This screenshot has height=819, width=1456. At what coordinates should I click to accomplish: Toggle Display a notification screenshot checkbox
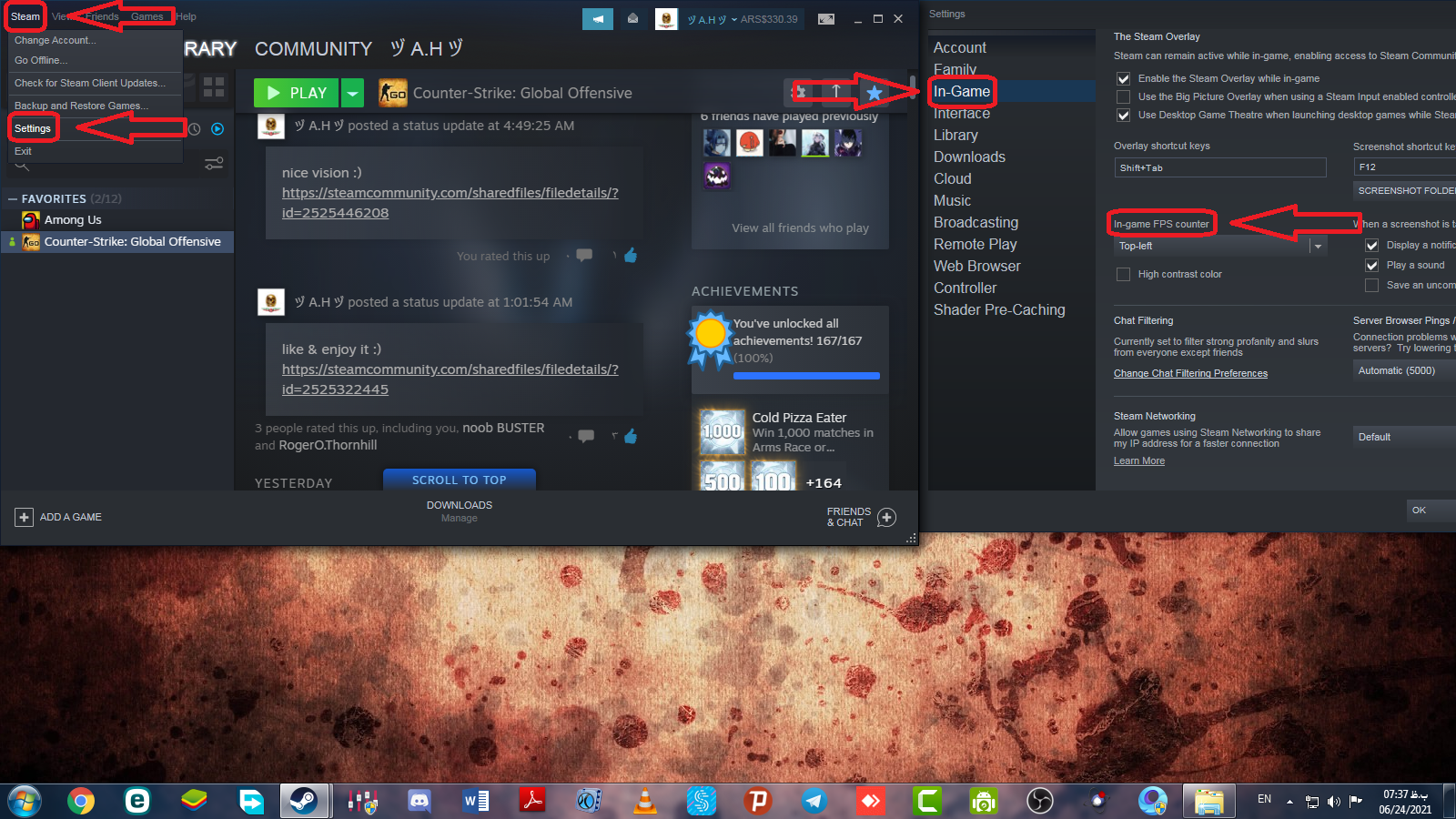pos(1372,246)
